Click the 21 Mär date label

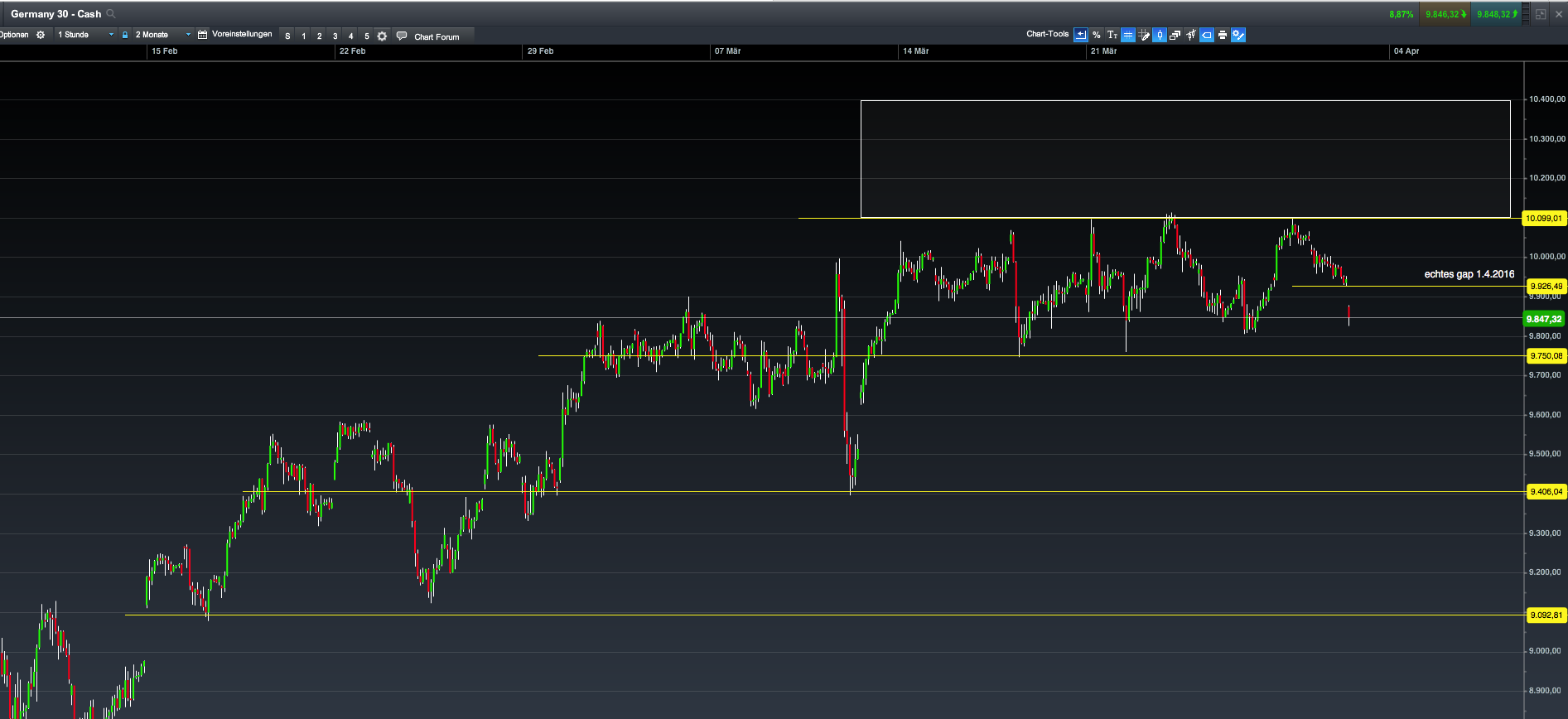(1103, 51)
